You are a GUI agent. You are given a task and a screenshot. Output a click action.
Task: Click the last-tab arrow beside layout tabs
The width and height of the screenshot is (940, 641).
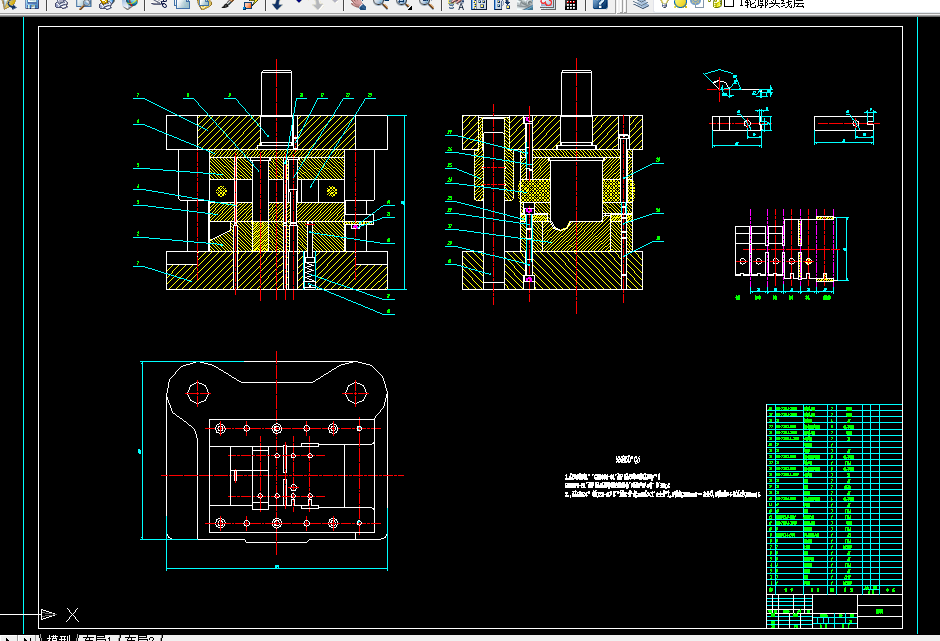point(28,638)
